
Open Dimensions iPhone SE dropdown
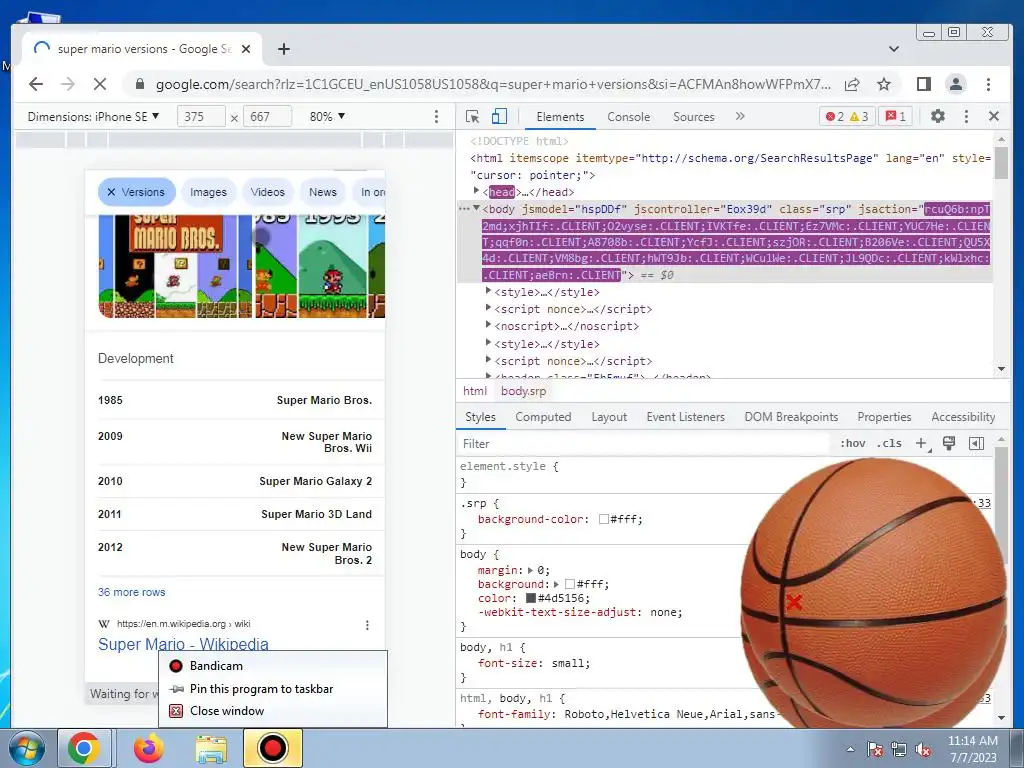click(93, 116)
